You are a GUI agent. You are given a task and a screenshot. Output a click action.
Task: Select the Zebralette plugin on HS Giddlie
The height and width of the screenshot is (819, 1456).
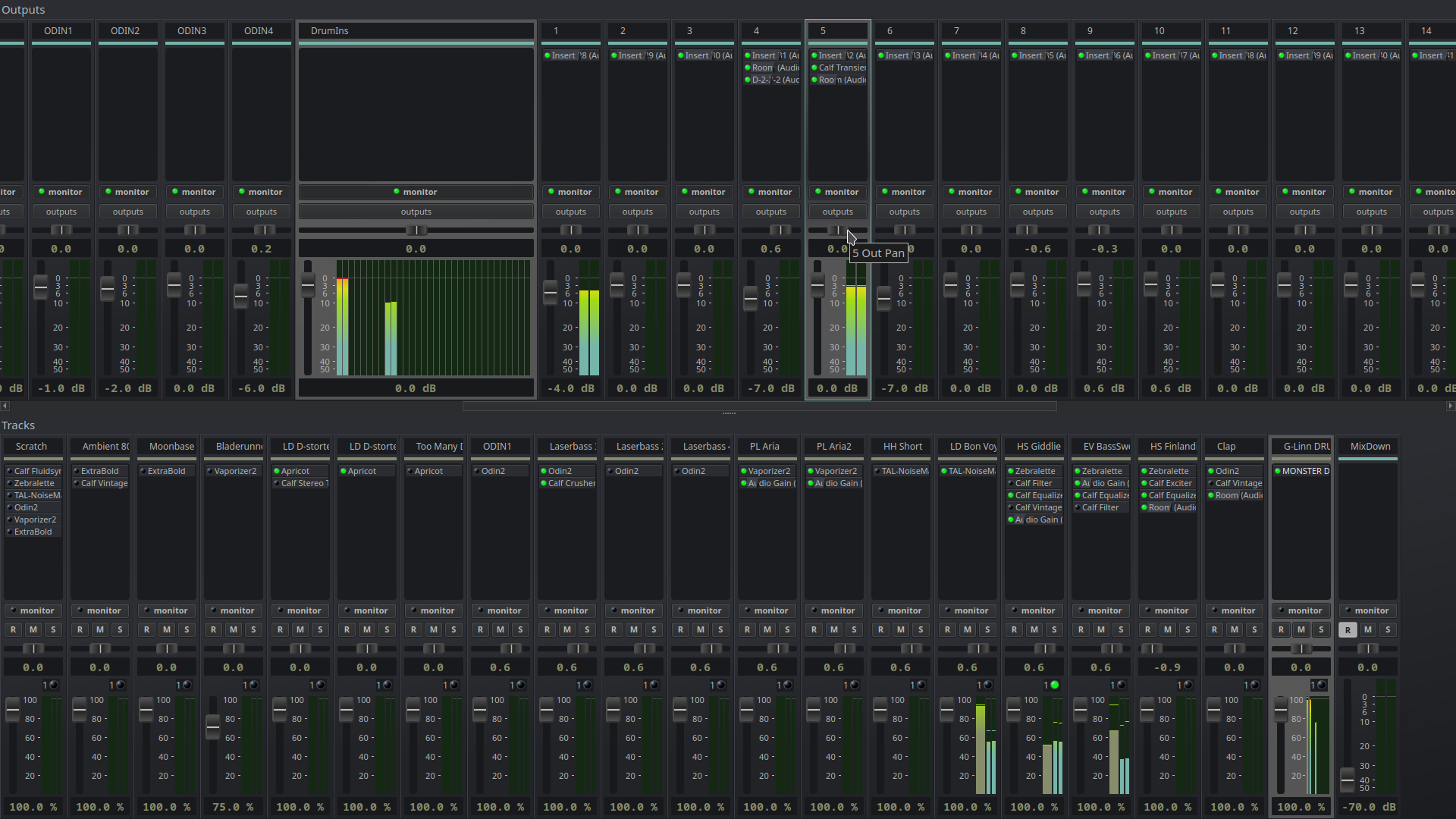pos(1034,471)
